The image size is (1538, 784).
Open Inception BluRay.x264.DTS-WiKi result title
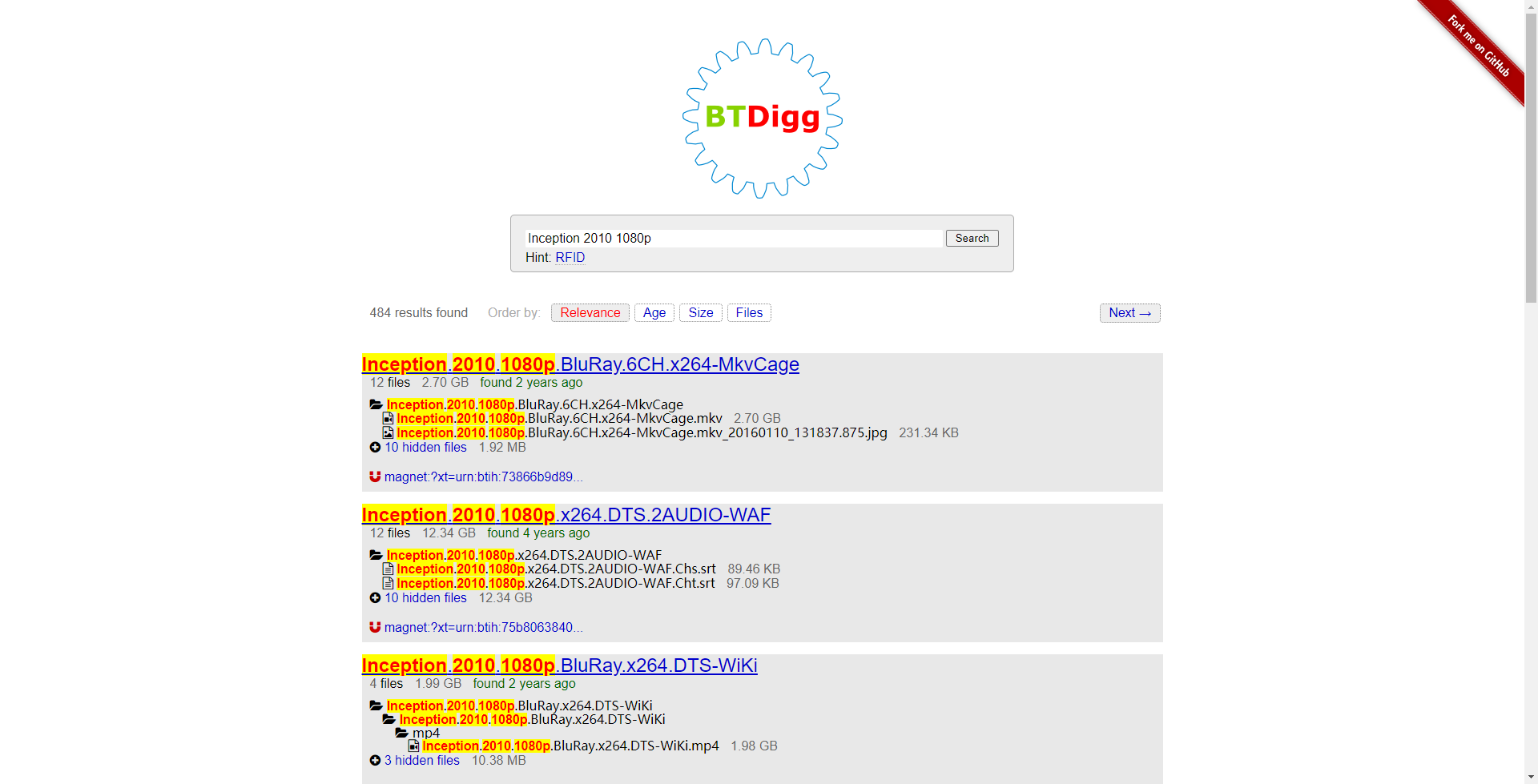pyautogui.click(x=560, y=665)
